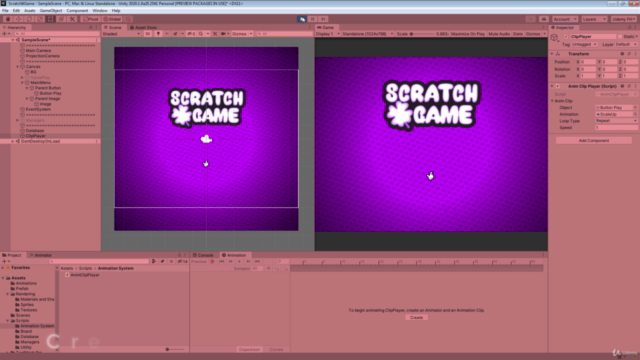Collapse the Rendering folder in Project

8,294
